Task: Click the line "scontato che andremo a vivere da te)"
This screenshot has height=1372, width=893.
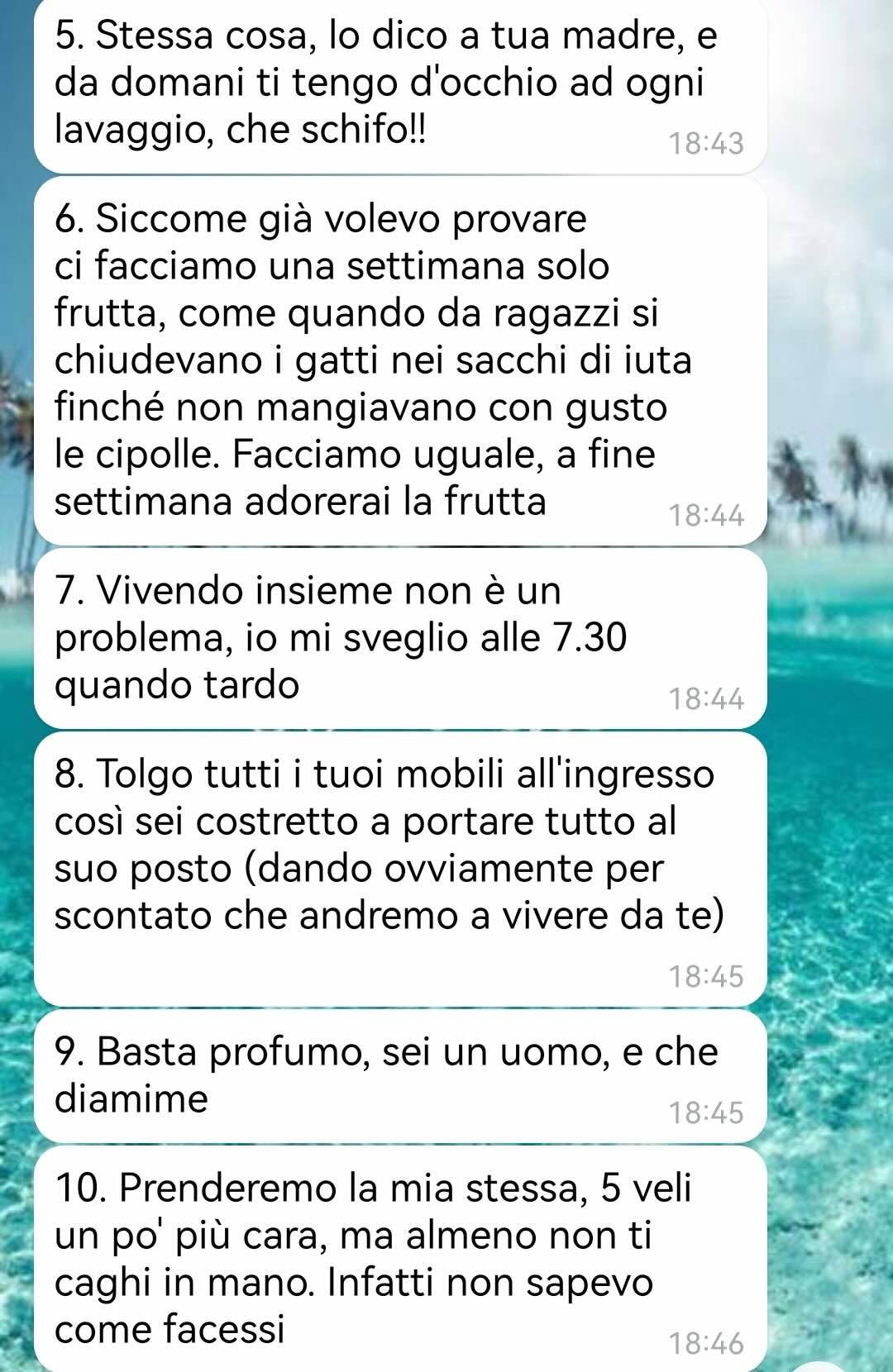Action: click(x=389, y=916)
